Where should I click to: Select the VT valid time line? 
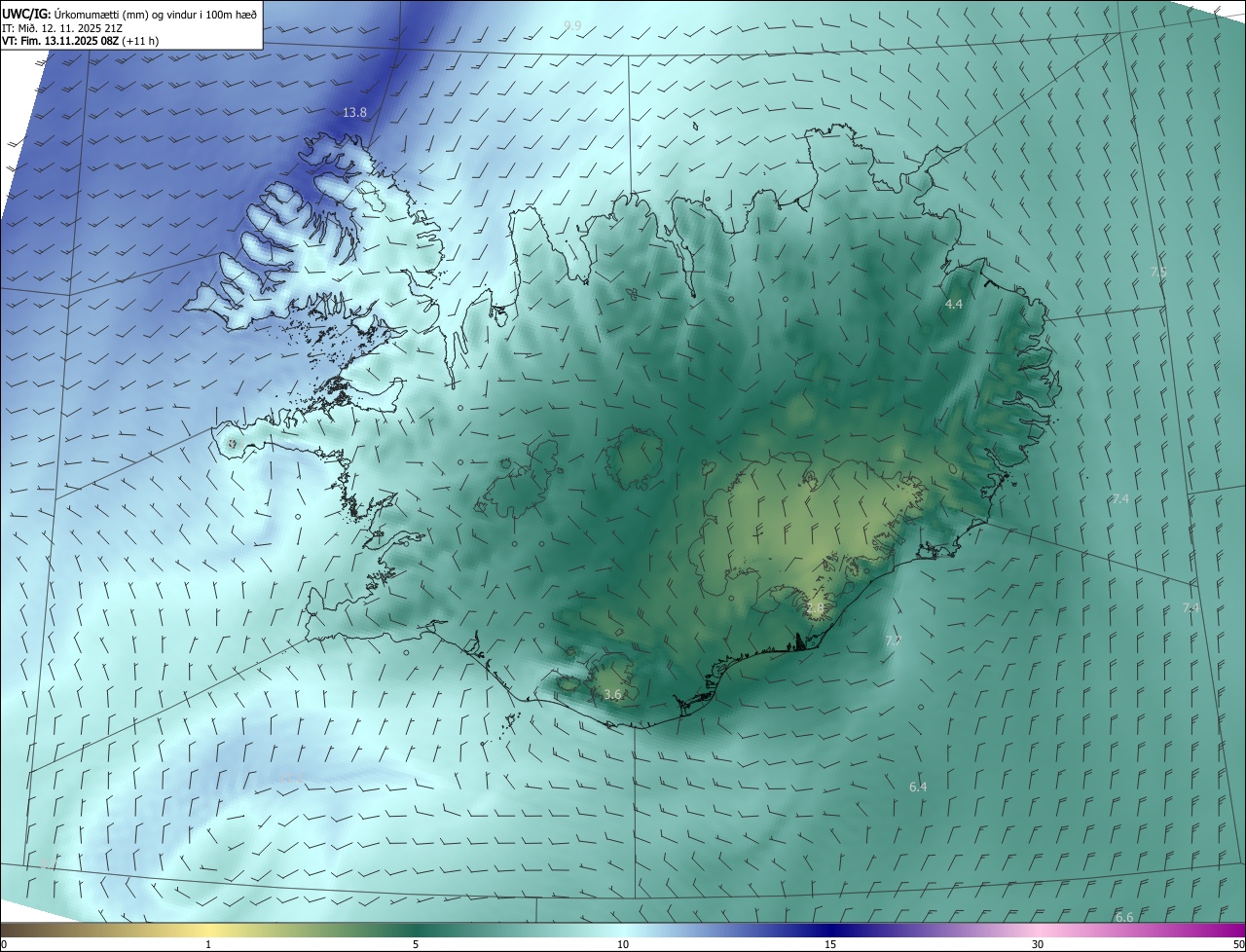point(80,41)
